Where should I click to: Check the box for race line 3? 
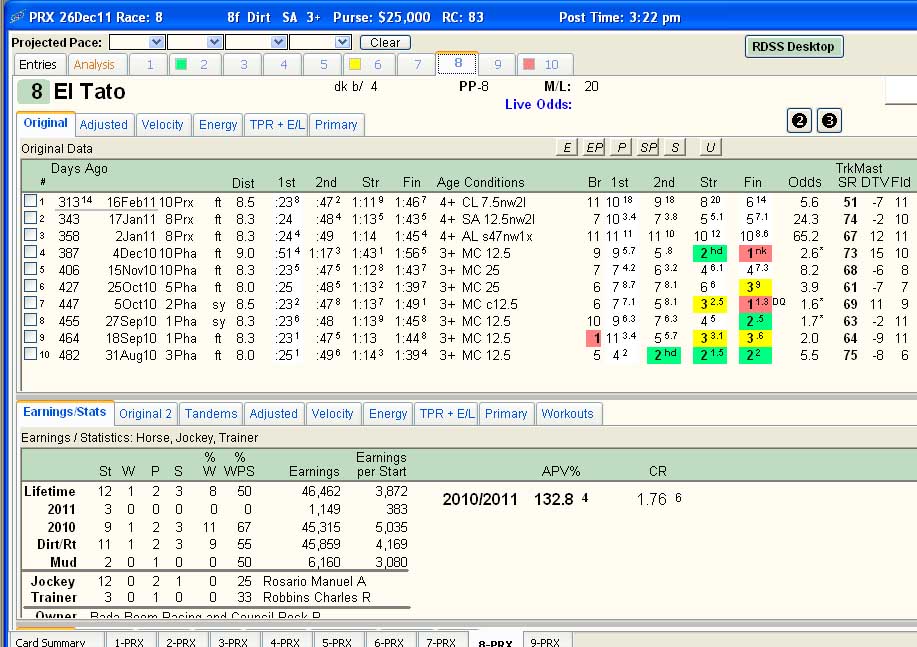[30, 235]
